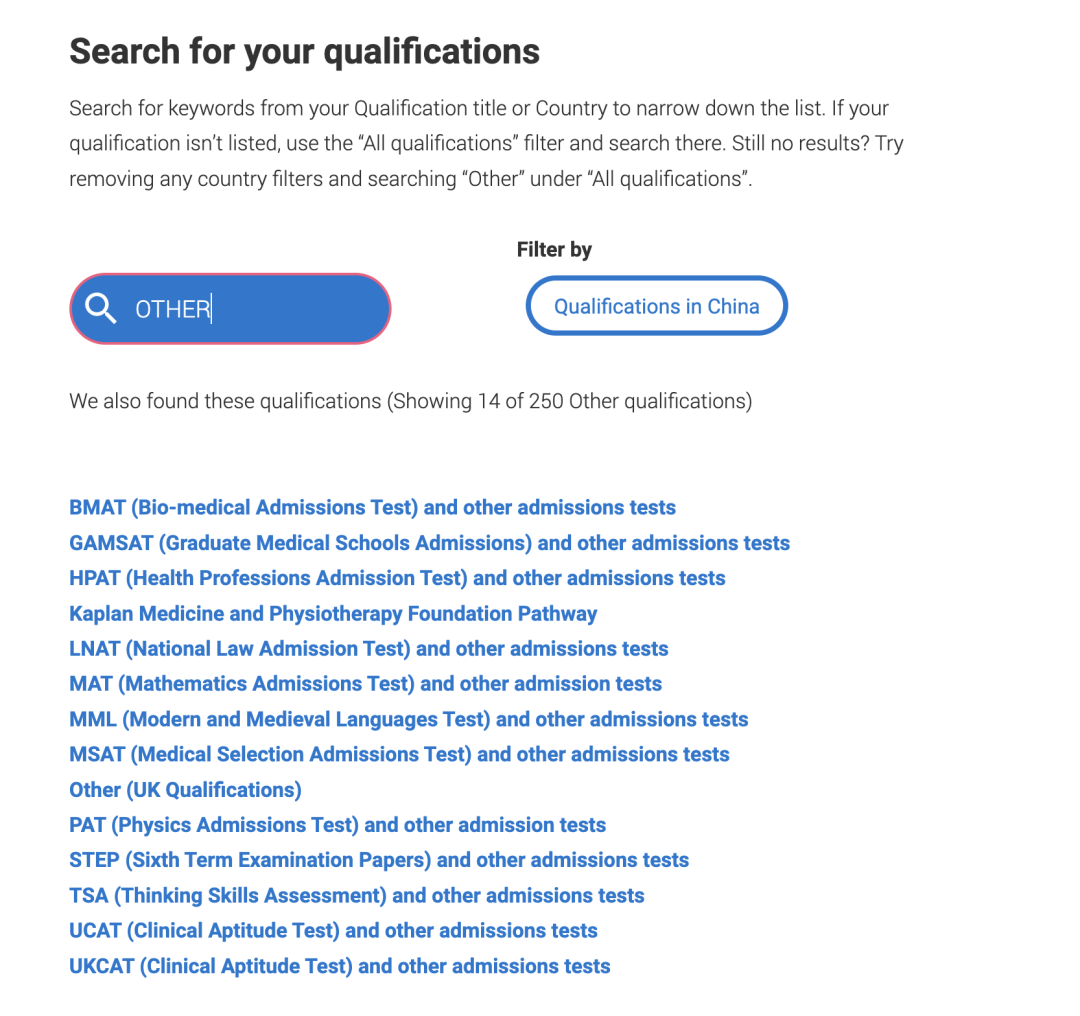The width and height of the screenshot is (1080, 1016).
Task: Open the PAT Physics Admissions Test link
Action: (x=338, y=825)
